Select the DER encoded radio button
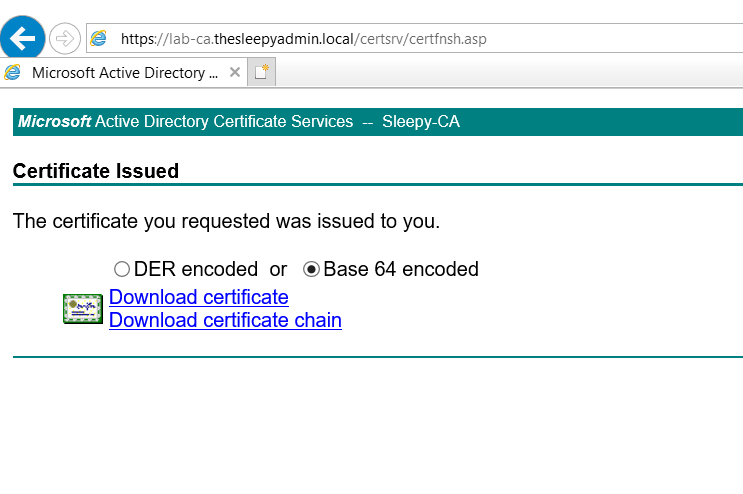743x494 pixels. click(122, 269)
